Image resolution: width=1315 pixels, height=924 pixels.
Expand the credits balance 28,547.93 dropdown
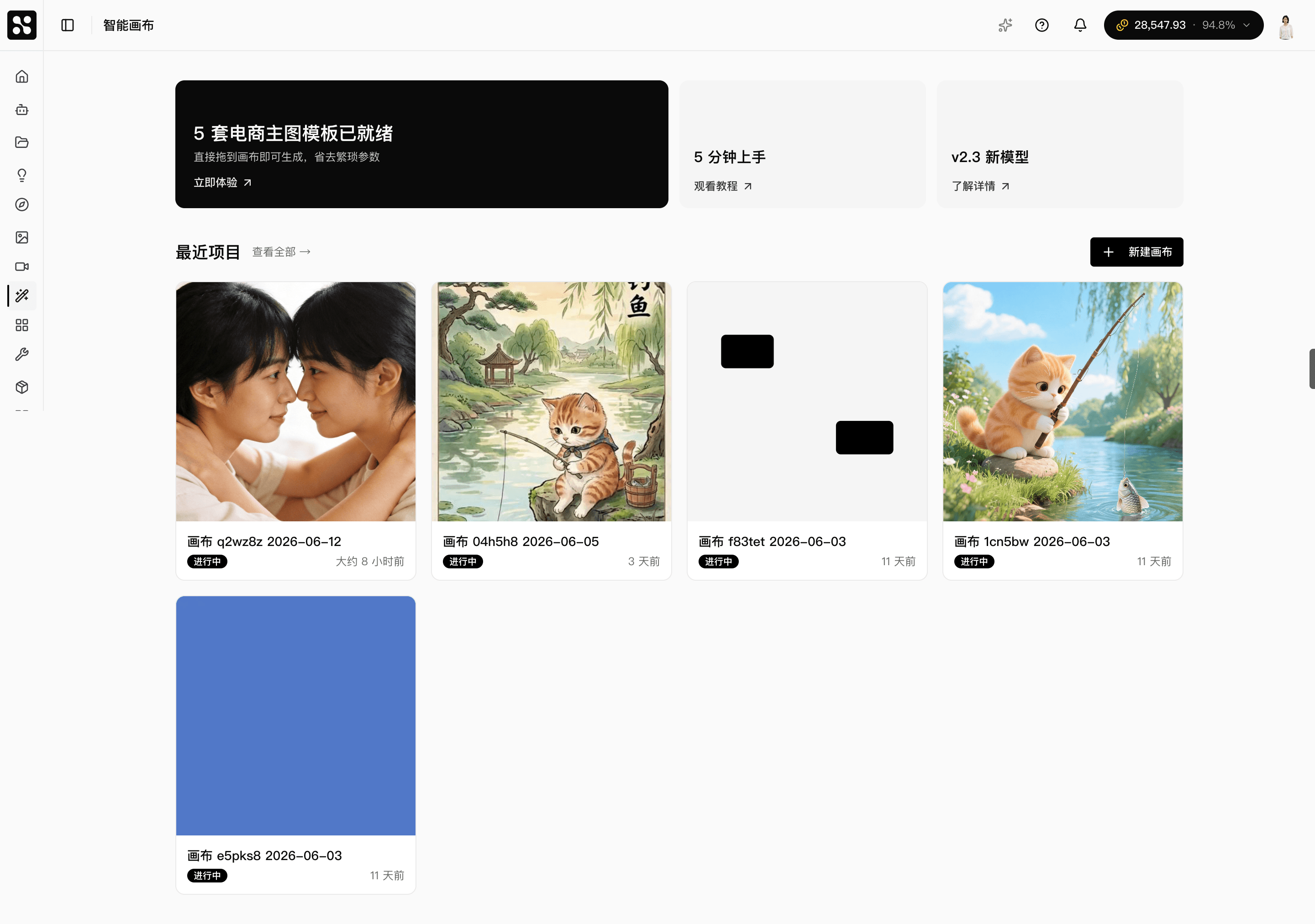tap(1183, 25)
